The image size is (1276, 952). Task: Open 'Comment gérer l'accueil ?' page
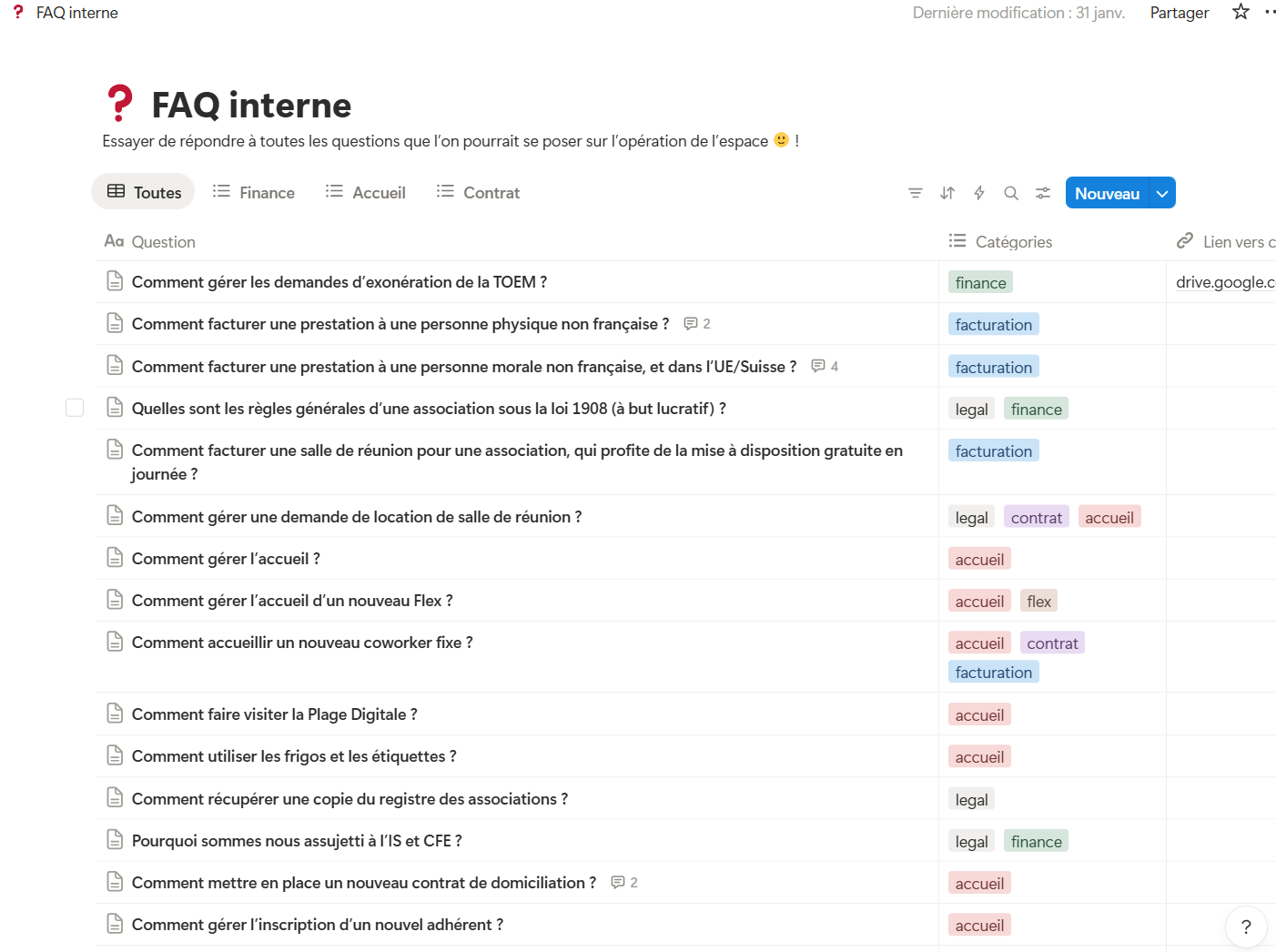(x=226, y=559)
